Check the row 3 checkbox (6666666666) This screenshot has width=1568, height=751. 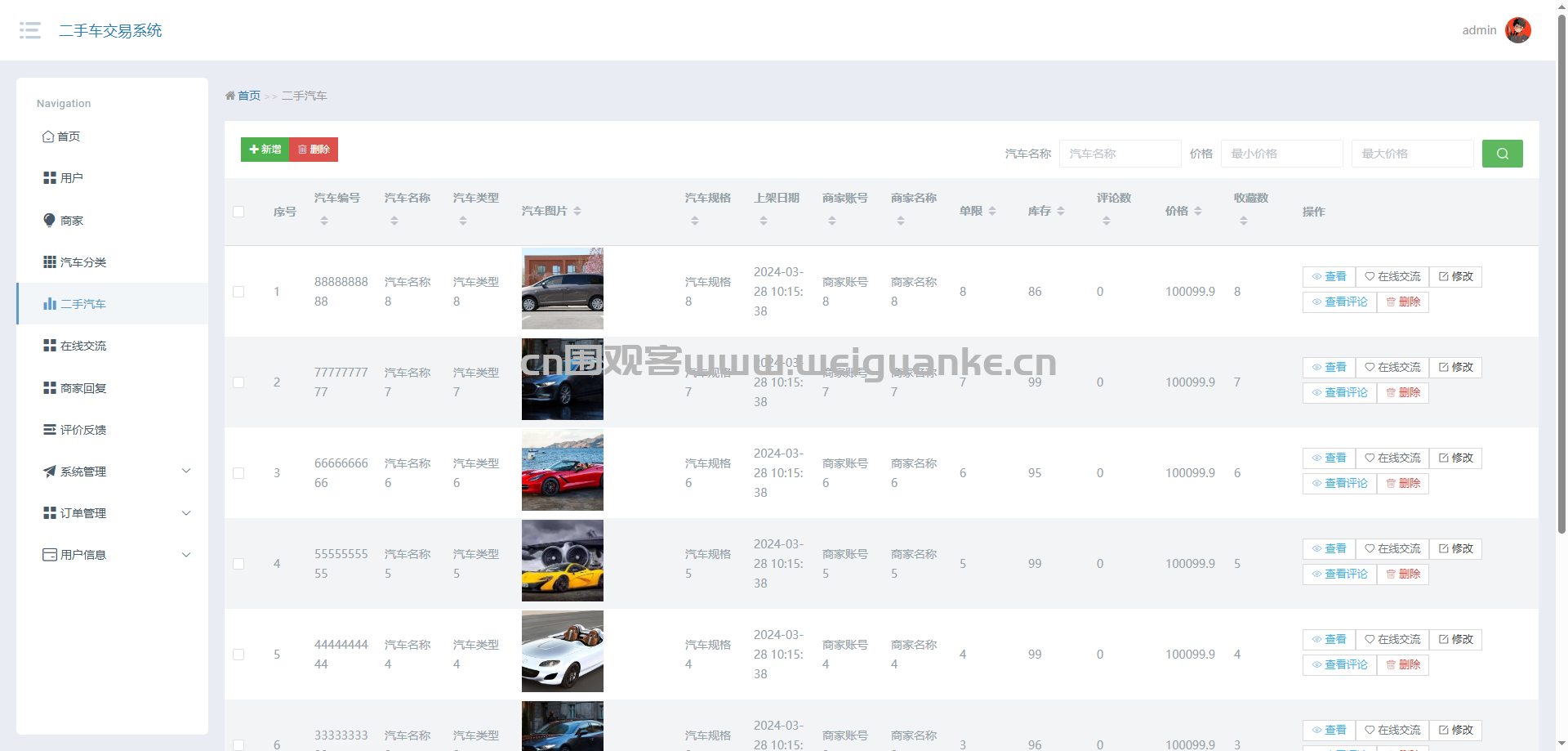[x=238, y=473]
